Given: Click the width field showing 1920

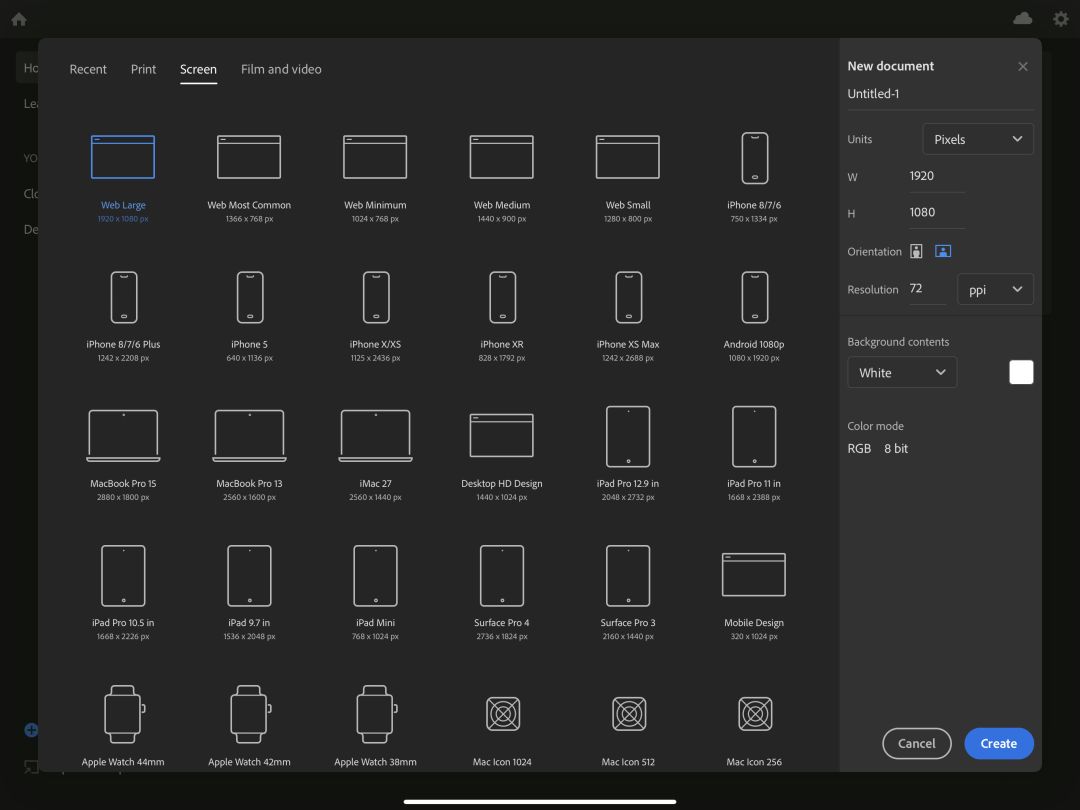Looking at the screenshot, I should pos(937,176).
